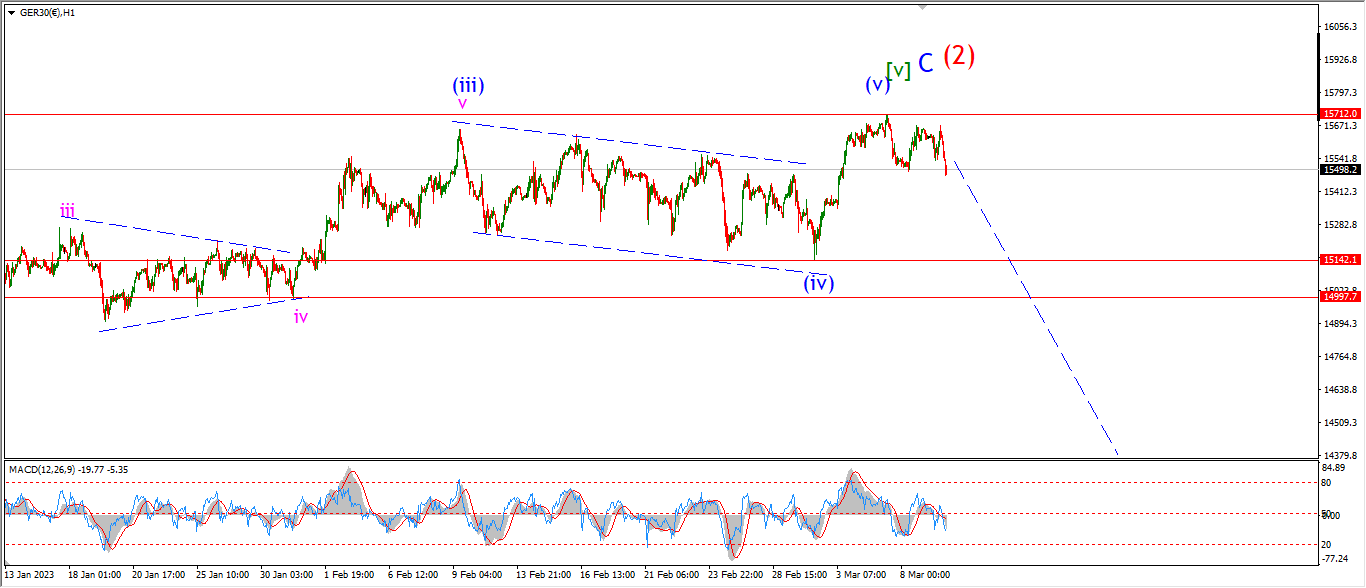Select the red (2) wave label
This screenshot has width=1366, height=588.
pyautogui.click(x=959, y=56)
